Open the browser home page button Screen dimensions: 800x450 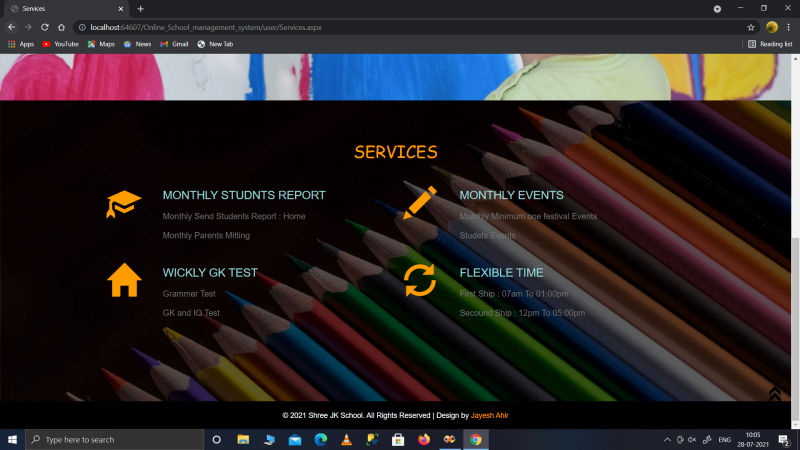(x=61, y=27)
